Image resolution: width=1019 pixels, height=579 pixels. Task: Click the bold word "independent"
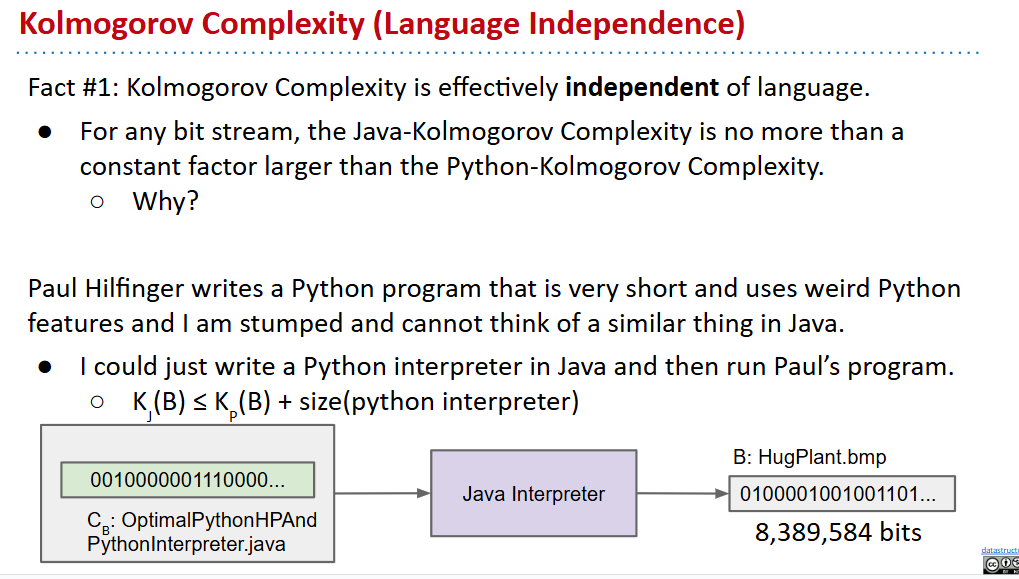[x=642, y=87]
